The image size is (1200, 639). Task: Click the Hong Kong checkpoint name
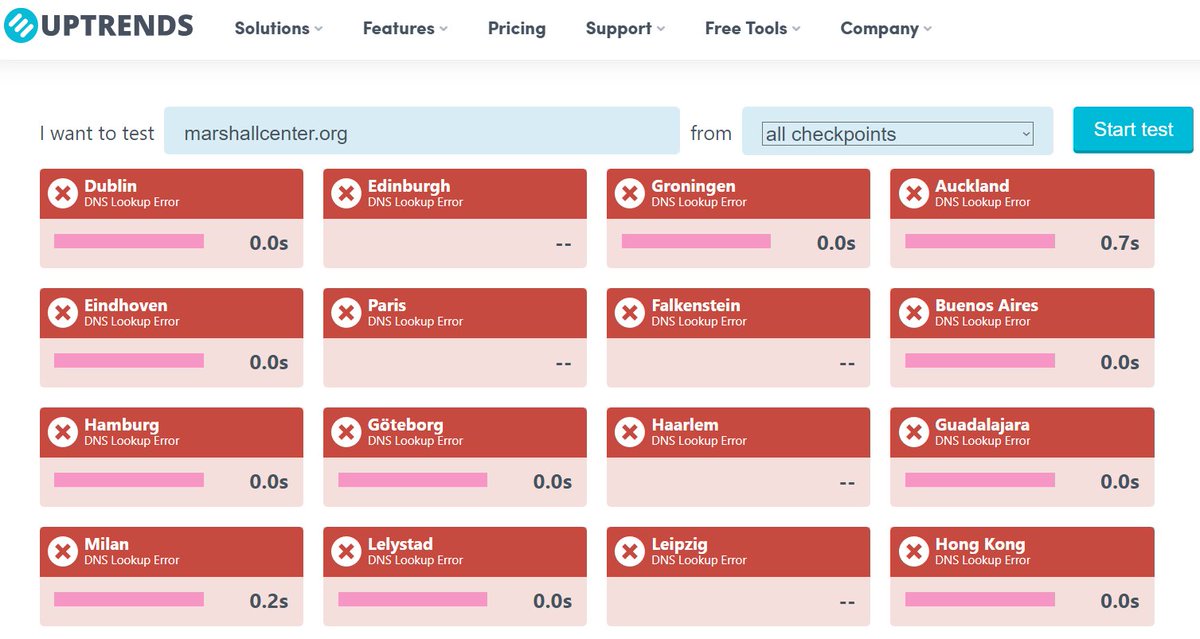pos(980,544)
